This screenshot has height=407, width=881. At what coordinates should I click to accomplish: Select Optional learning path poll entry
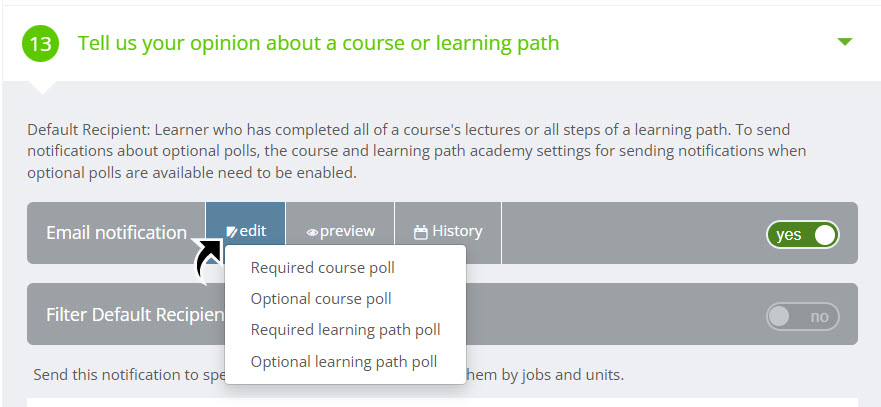[x=344, y=361]
